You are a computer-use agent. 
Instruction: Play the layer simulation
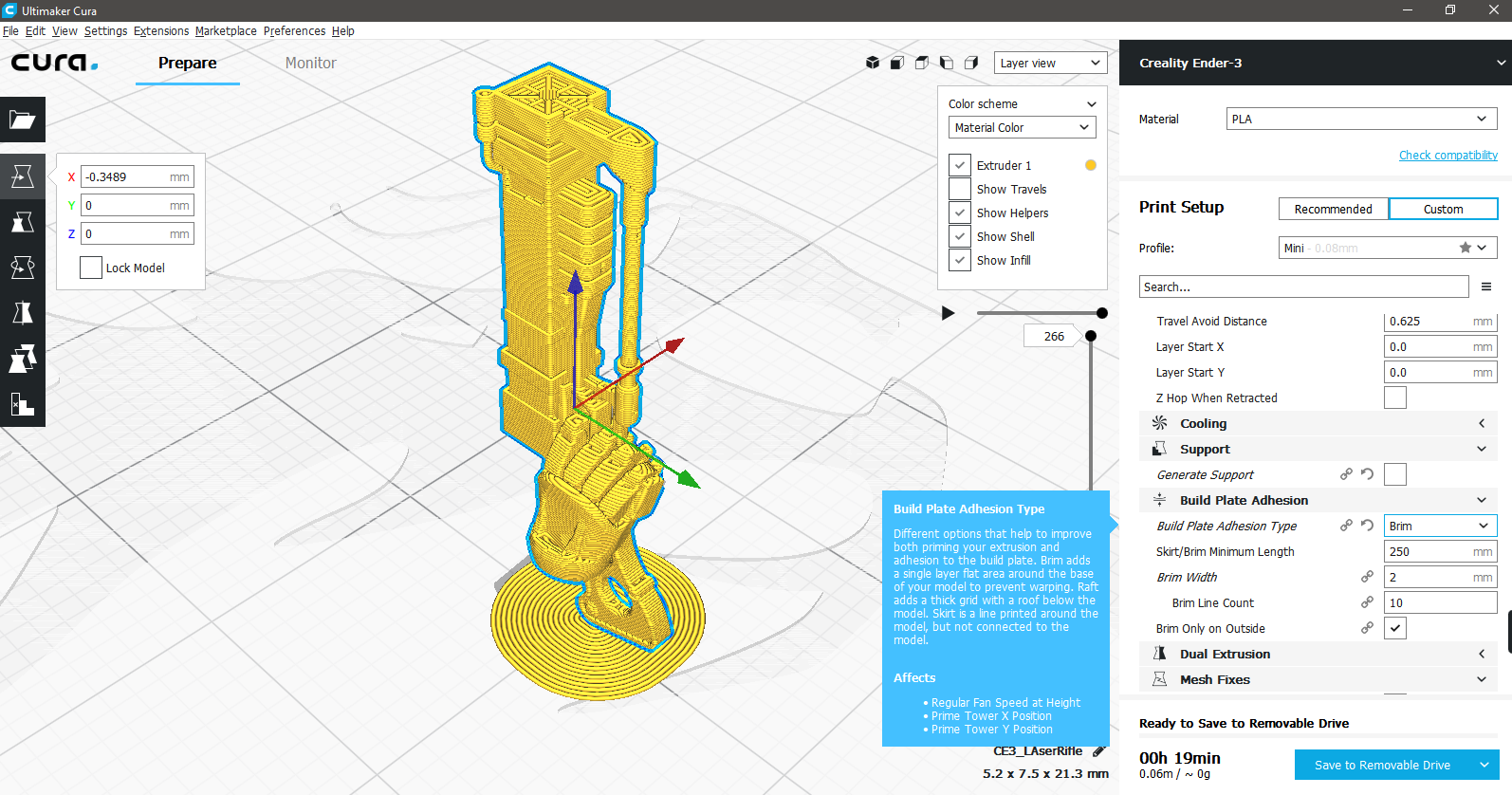click(x=948, y=313)
